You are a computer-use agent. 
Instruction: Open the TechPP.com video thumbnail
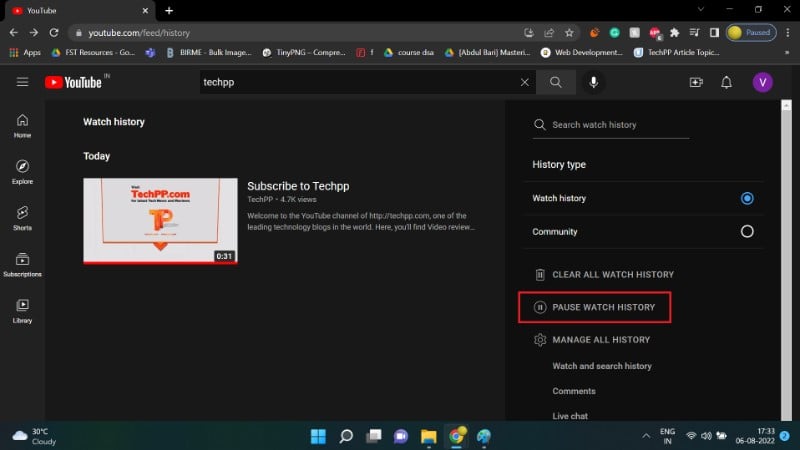tap(160, 221)
